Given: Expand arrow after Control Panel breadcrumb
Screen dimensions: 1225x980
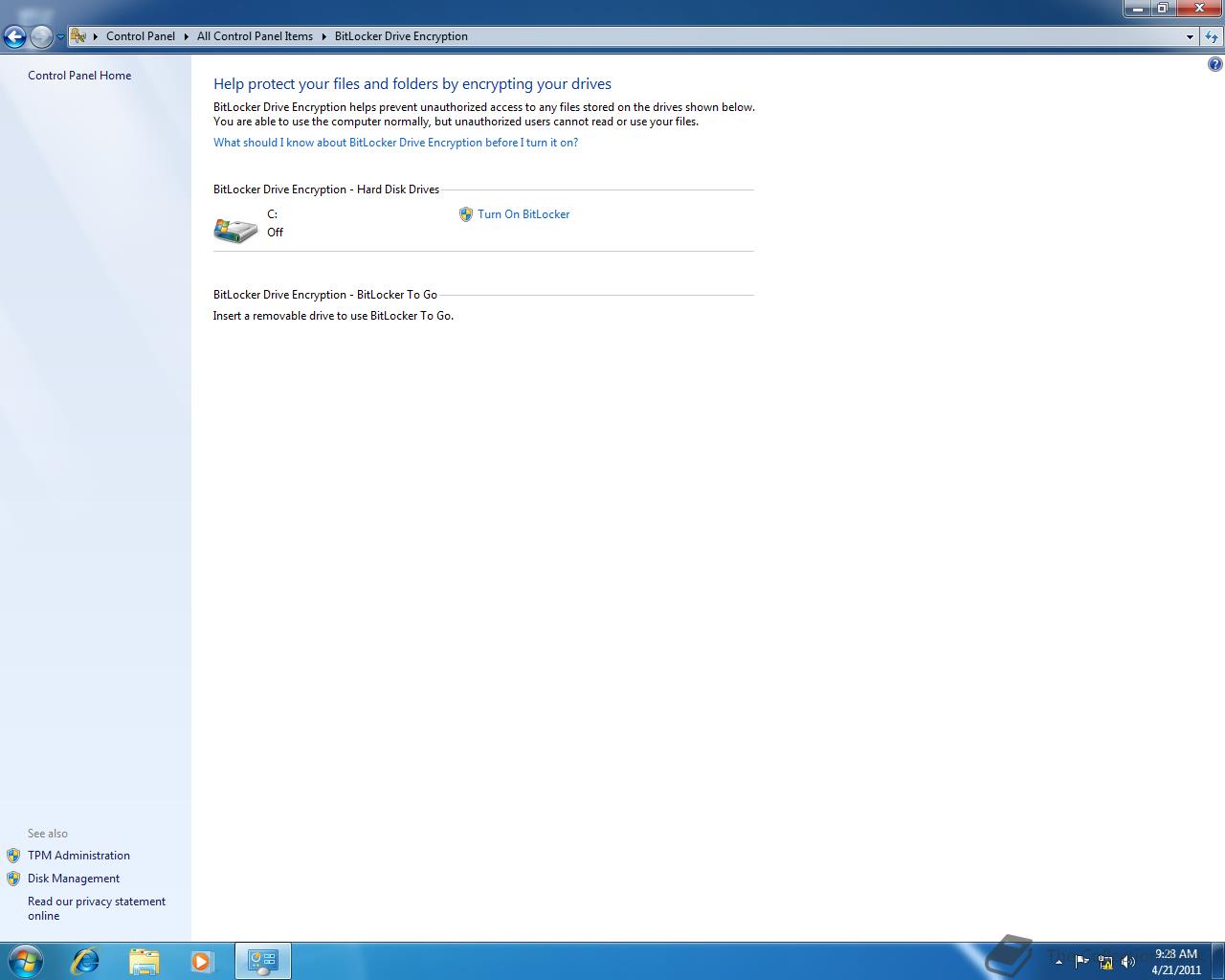Looking at the screenshot, I should click(187, 36).
